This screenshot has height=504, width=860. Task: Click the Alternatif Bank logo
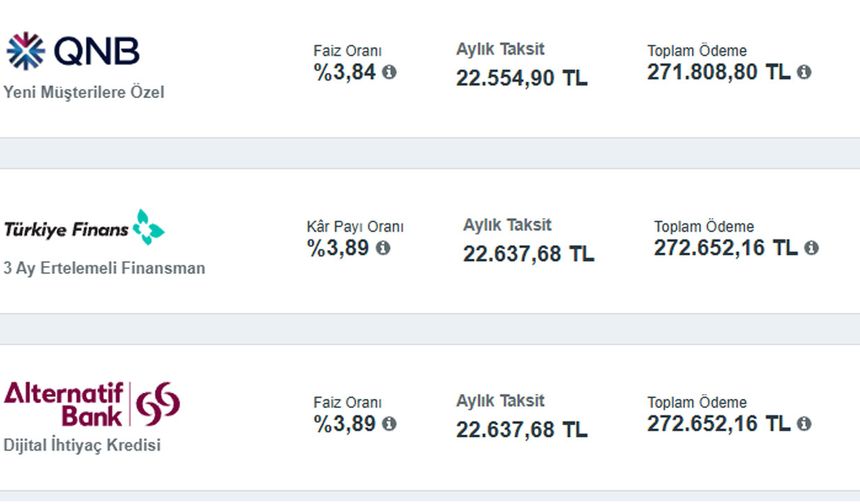pyautogui.click(x=92, y=404)
